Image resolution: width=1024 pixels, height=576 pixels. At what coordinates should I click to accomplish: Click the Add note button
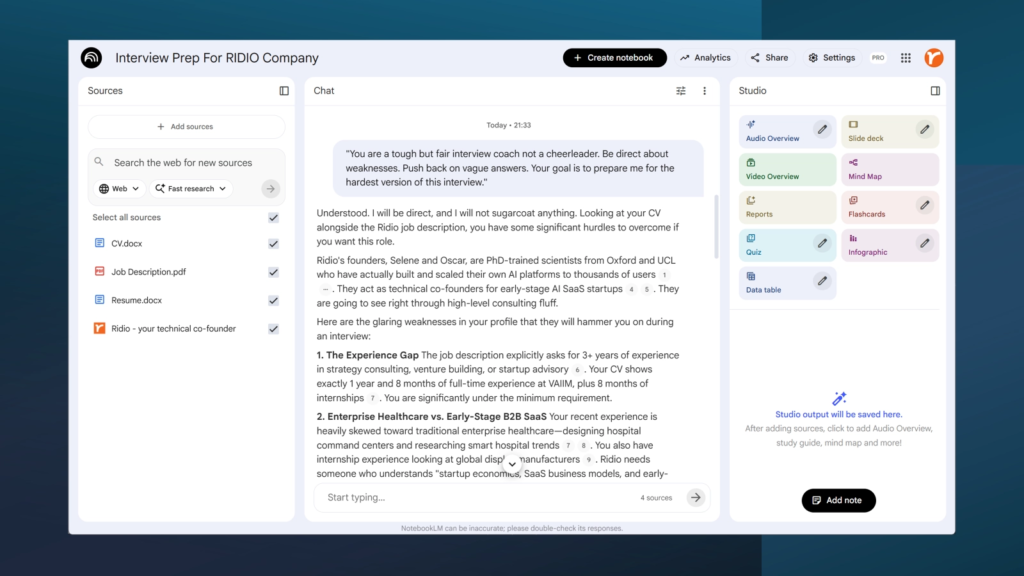[838, 500]
